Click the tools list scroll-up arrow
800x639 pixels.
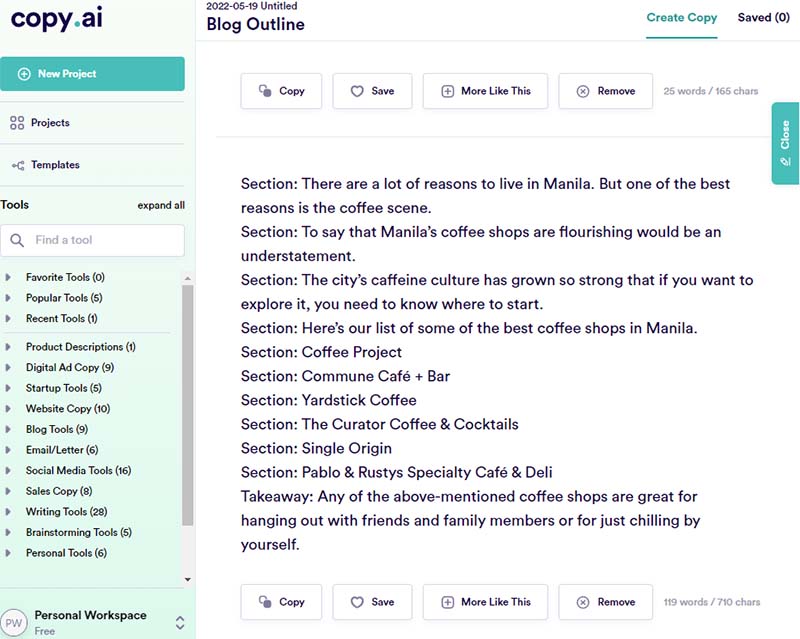tap(188, 279)
